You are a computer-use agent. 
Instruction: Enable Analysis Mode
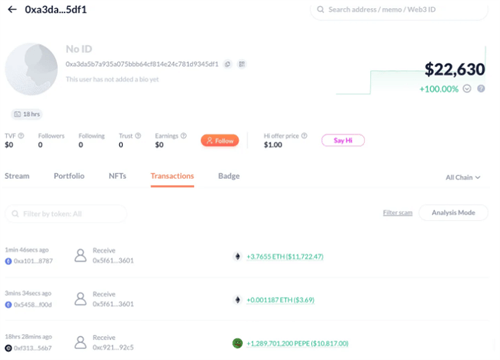(x=453, y=213)
